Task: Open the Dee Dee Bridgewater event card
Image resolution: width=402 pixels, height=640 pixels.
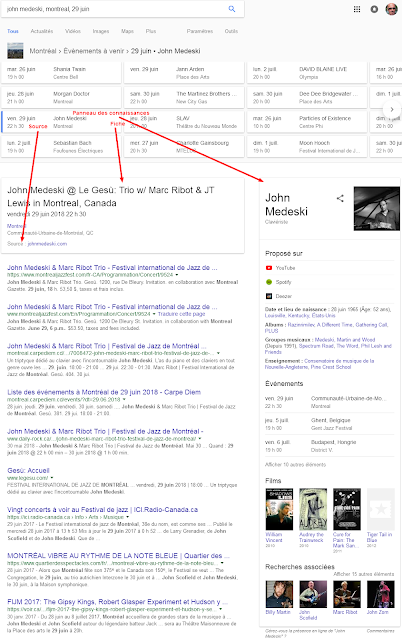Action: tap(307, 98)
